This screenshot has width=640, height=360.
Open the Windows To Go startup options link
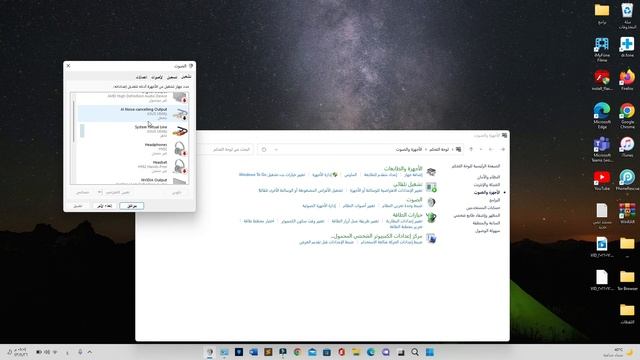tap(272, 175)
